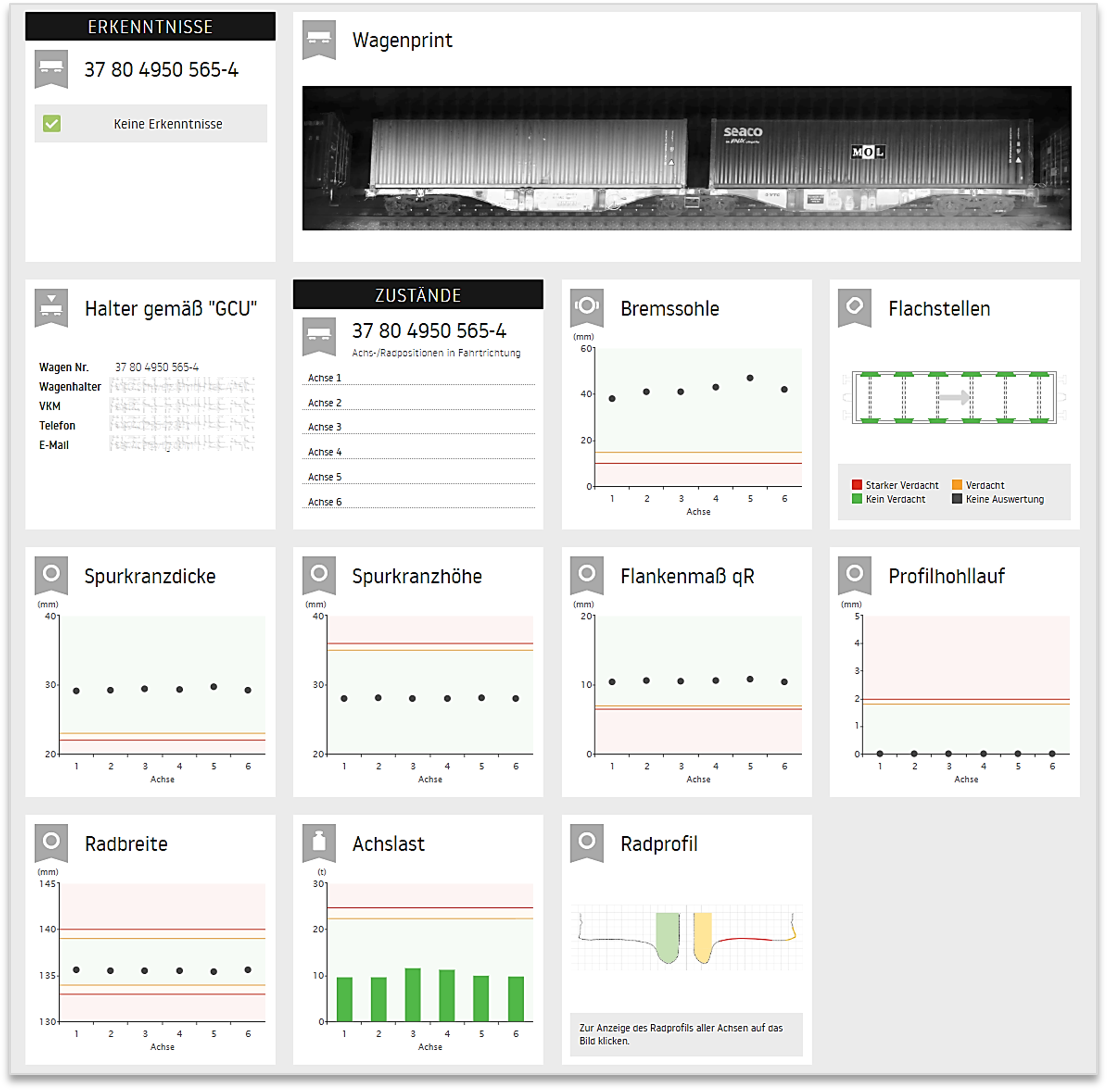1107x1090 pixels.
Task: Click the Halter gemäß GCU panel icon
Action: point(51,309)
